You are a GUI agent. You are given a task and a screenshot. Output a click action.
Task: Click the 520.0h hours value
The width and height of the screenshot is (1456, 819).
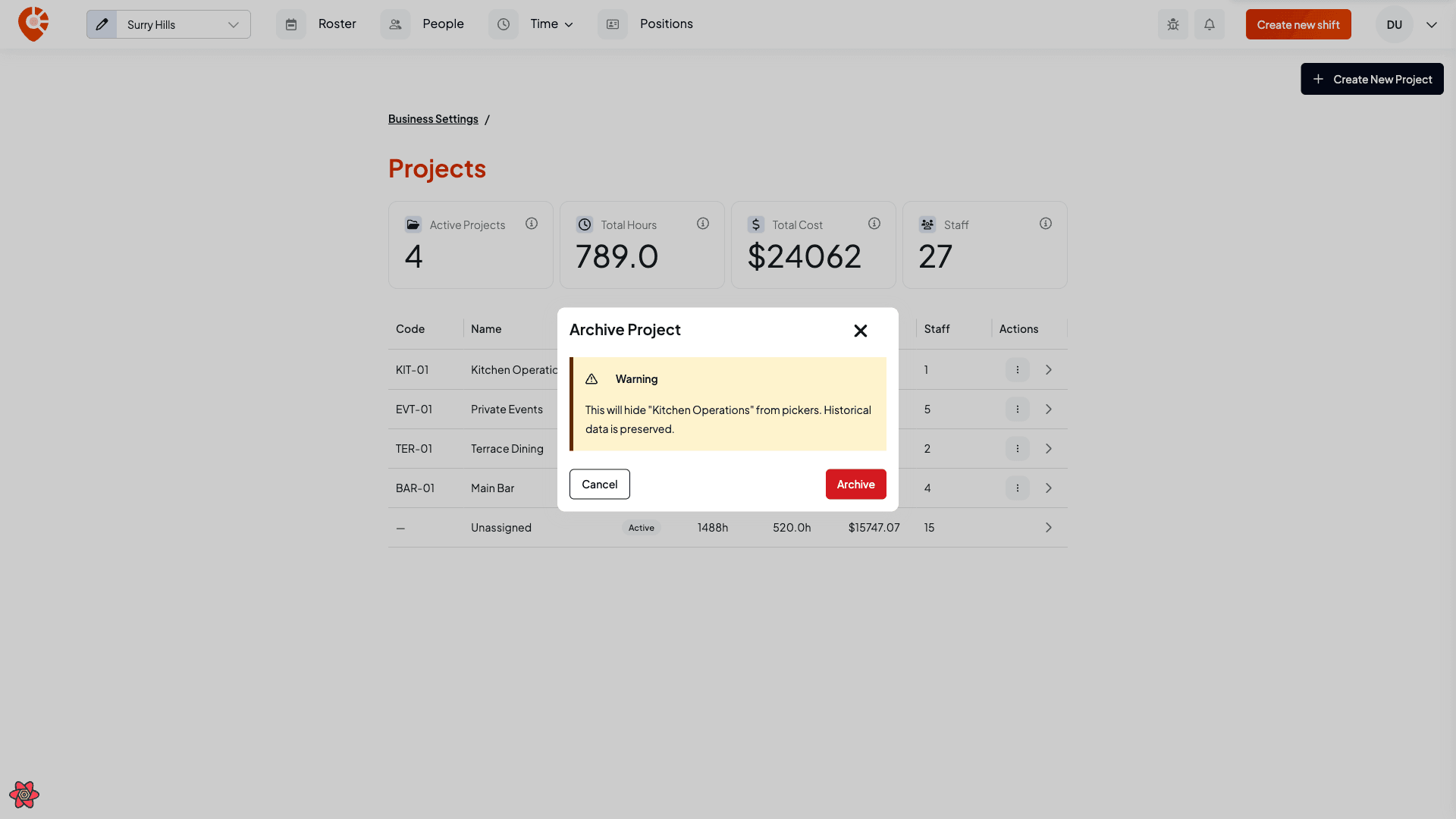tap(792, 528)
